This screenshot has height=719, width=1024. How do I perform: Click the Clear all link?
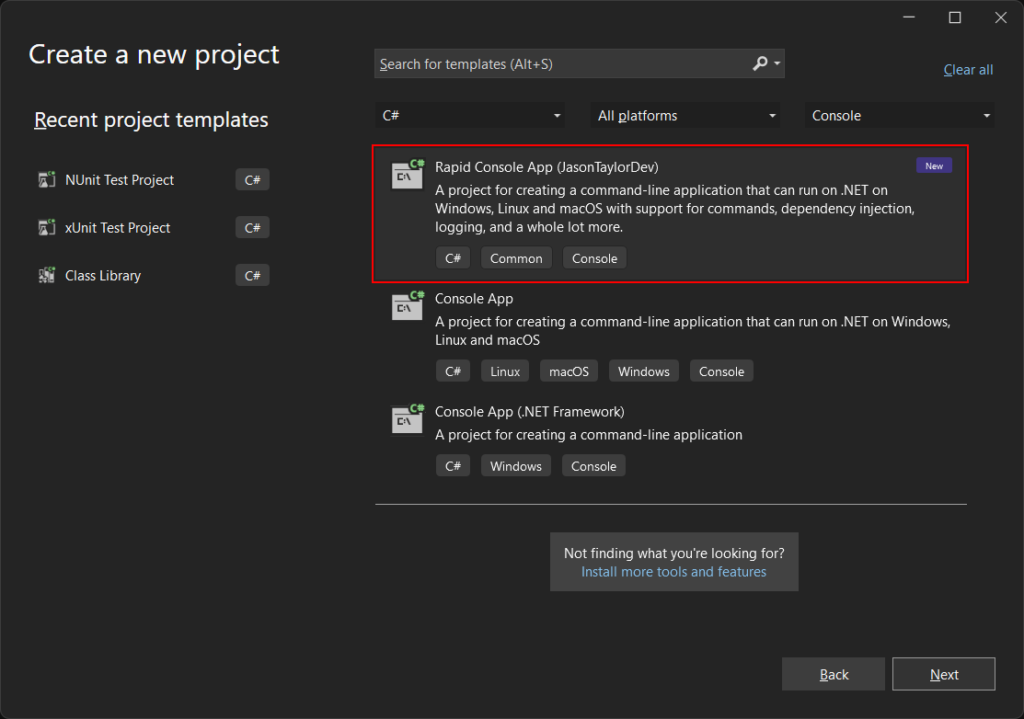968,70
